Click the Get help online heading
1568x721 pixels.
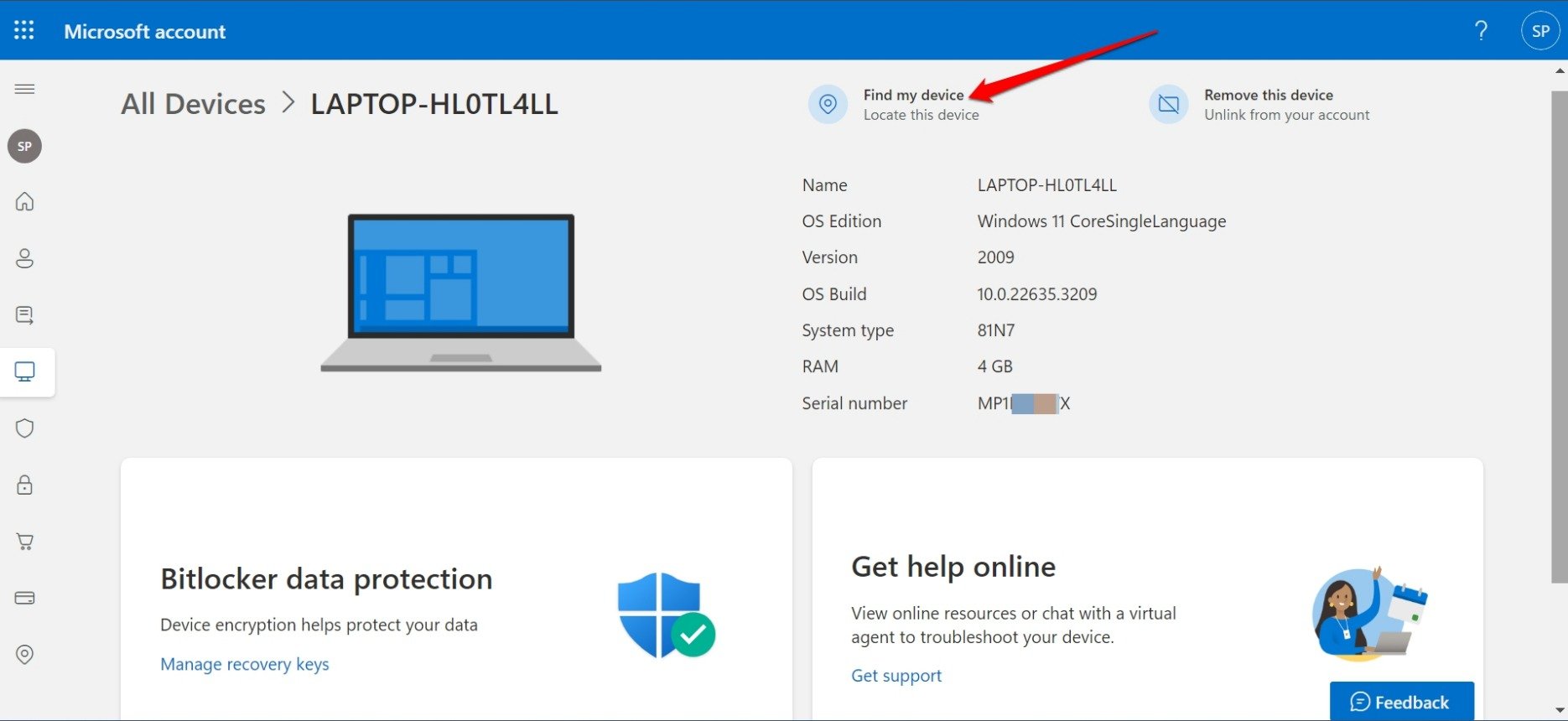click(953, 567)
